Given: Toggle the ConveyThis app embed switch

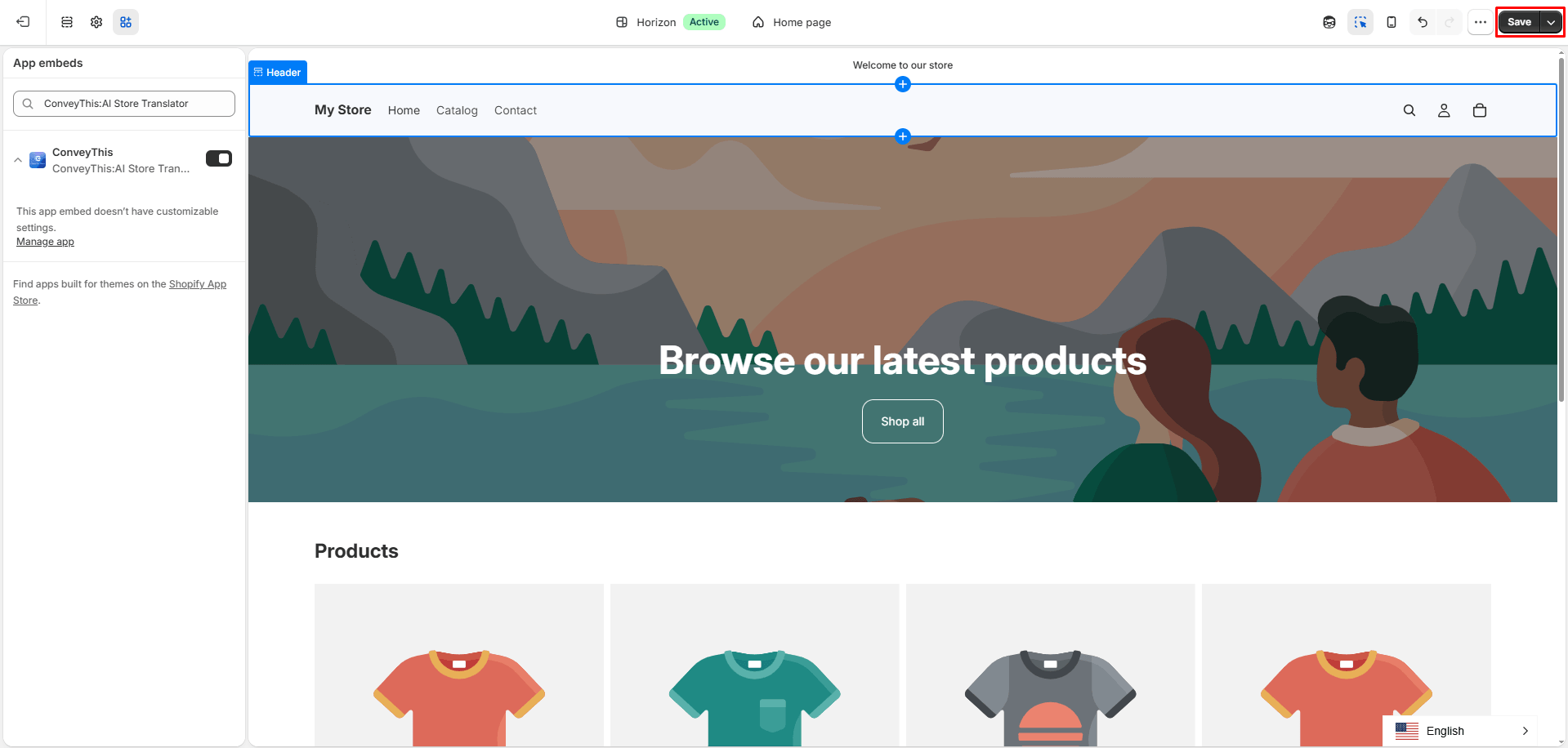Looking at the screenshot, I should (219, 158).
